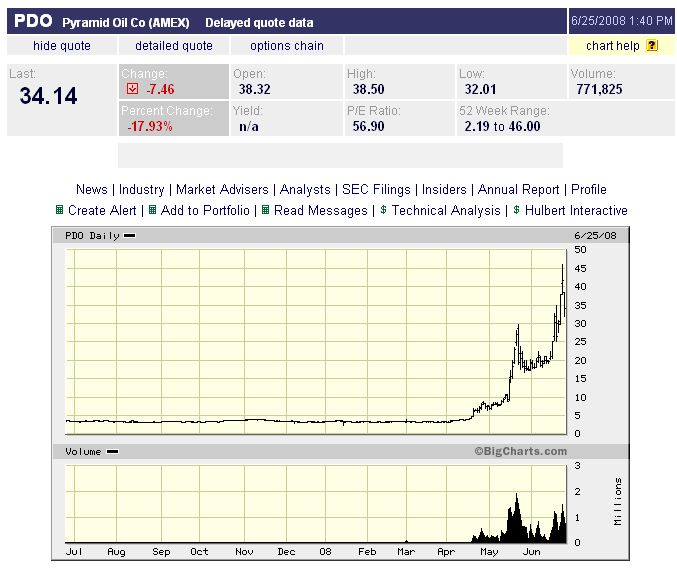Open the Industry link
This screenshot has width=677, height=570.
click(x=142, y=189)
